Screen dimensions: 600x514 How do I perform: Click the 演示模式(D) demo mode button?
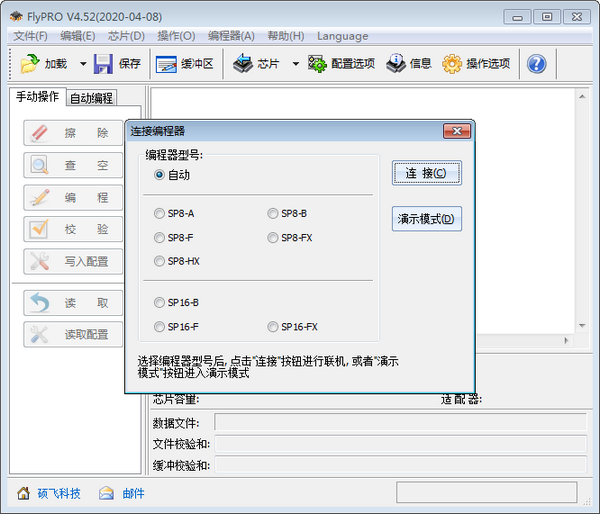tap(427, 219)
